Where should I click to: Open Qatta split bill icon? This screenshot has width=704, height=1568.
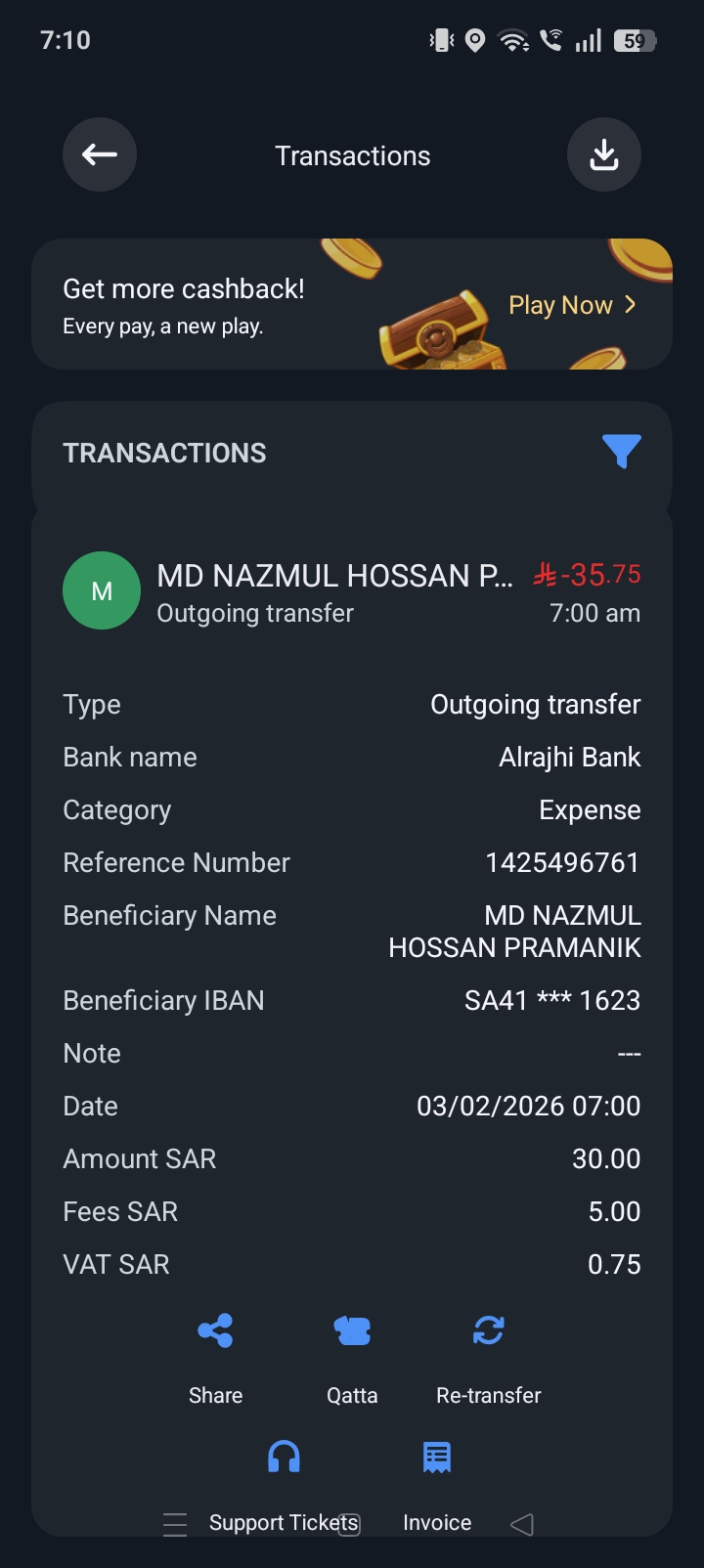pyautogui.click(x=352, y=1330)
